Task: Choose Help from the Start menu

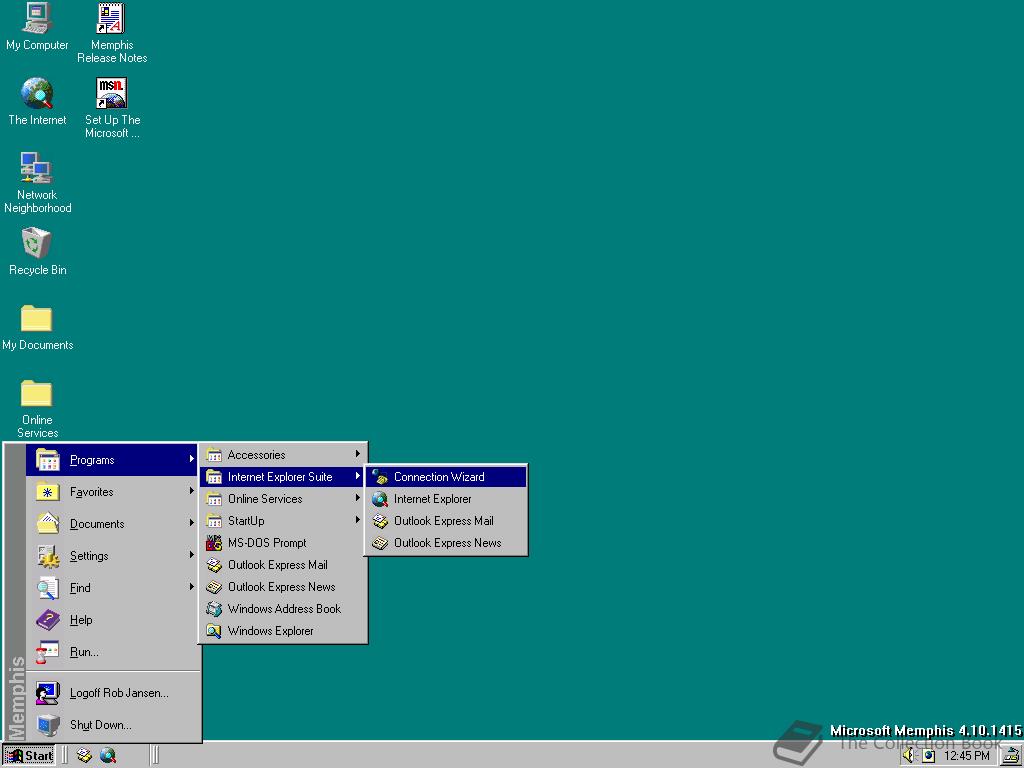Action: (x=113, y=620)
